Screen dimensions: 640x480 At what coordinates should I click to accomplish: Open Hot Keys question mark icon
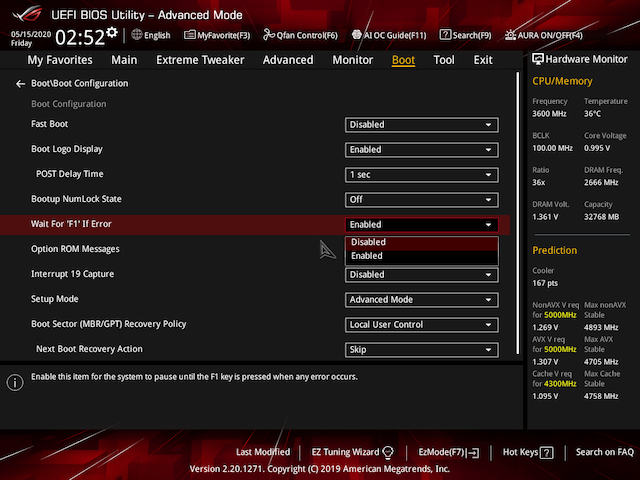pyautogui.click(x=547, y=452)
